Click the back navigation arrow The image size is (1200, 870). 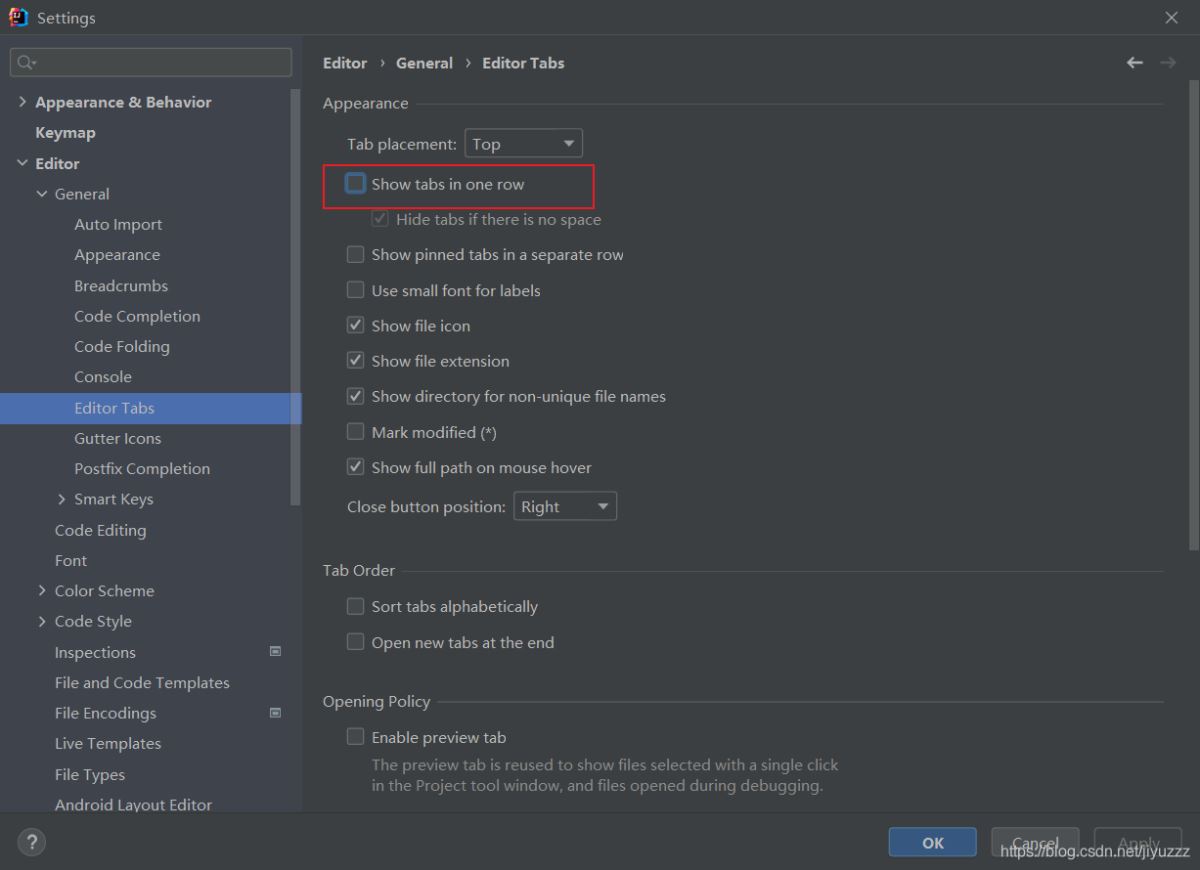[x=1134, y=63]
